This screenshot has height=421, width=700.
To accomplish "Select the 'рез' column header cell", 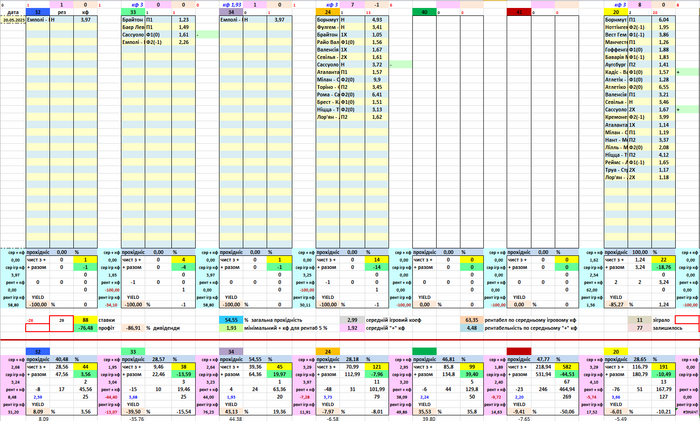I will click(62, 12).
